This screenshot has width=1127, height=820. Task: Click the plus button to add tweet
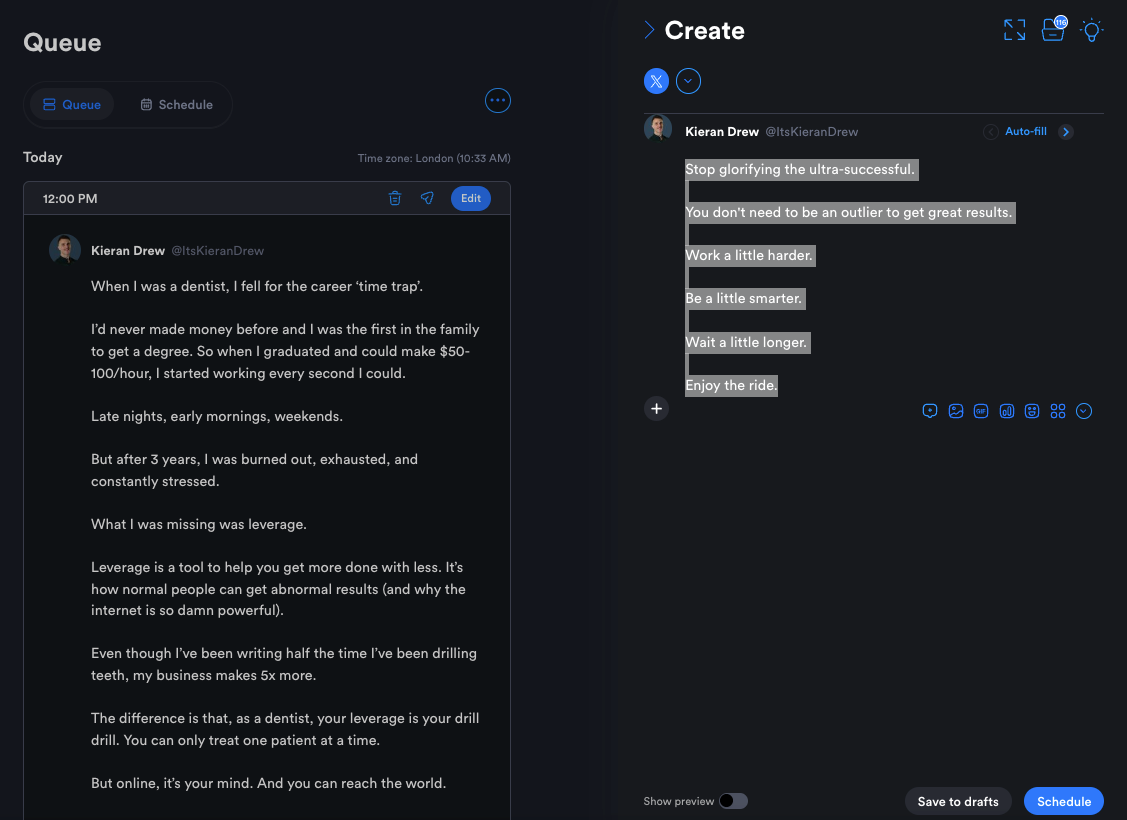656,408
